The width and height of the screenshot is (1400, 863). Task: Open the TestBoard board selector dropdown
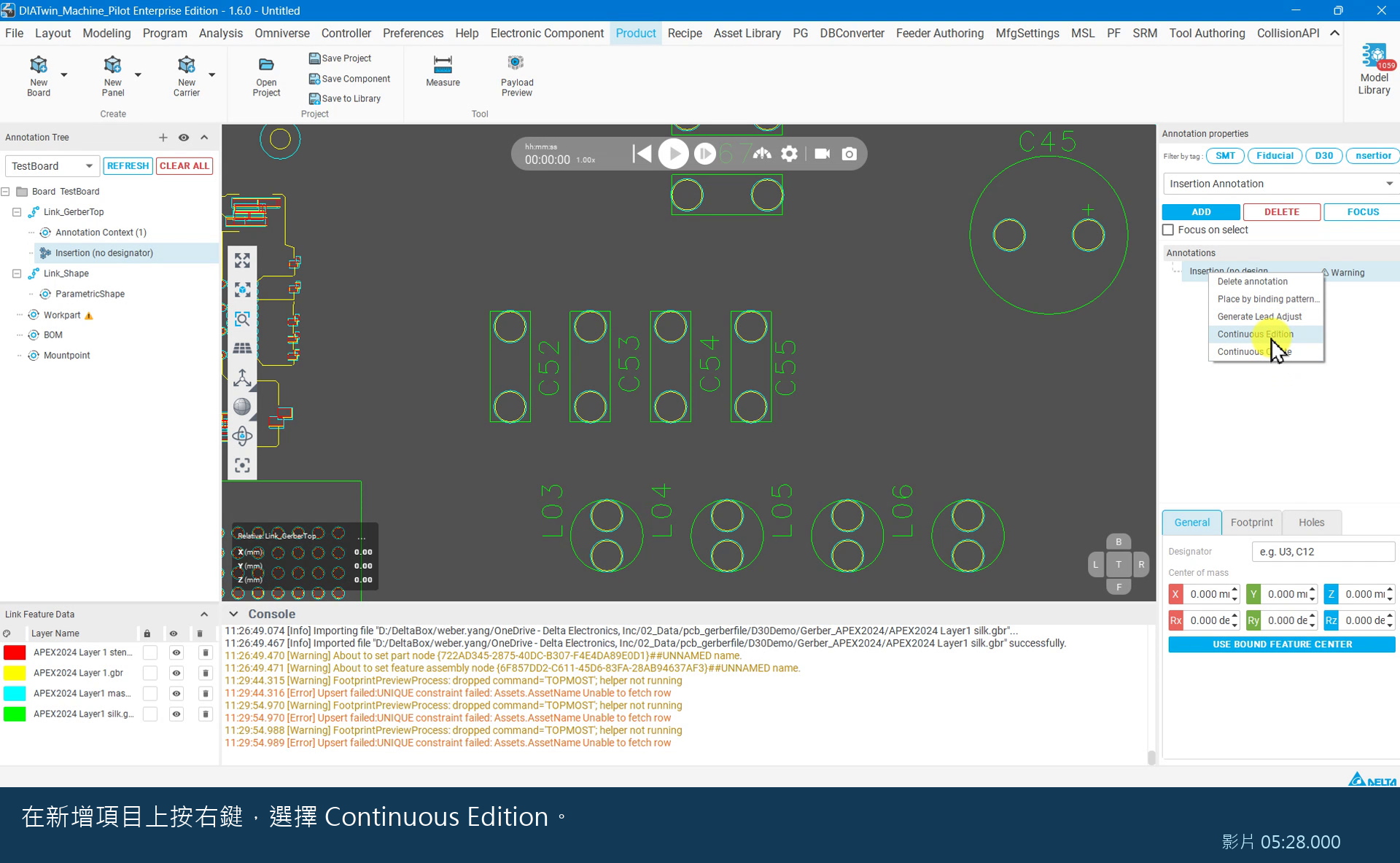52,166
